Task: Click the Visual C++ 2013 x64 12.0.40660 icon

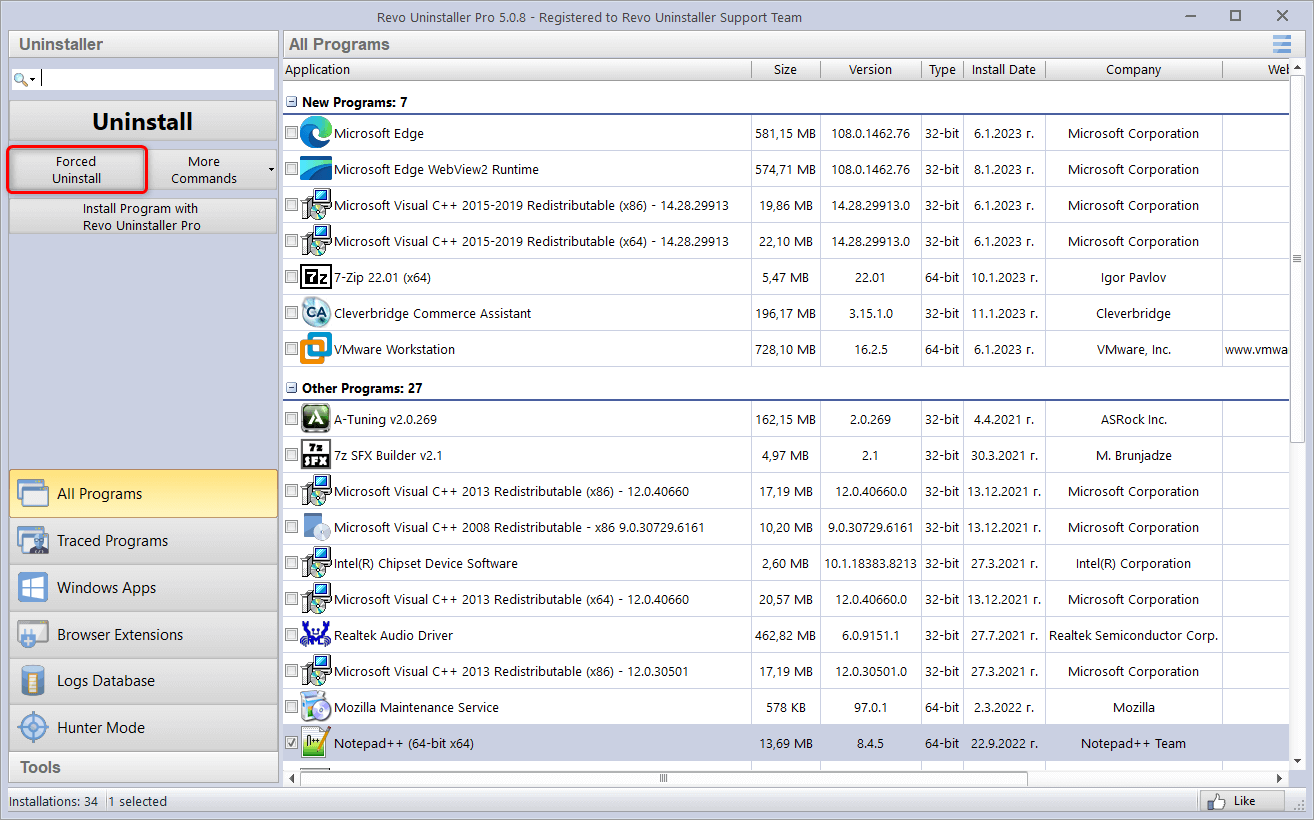Action: click(x=316, y=599)
